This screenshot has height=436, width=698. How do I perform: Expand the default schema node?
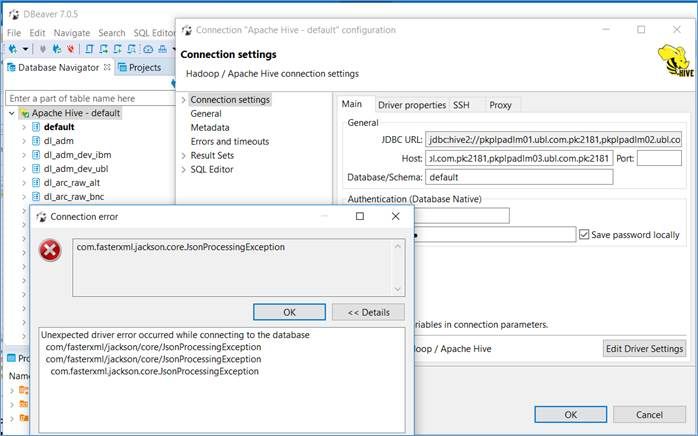pyautogui.click(x=24, y=127)
